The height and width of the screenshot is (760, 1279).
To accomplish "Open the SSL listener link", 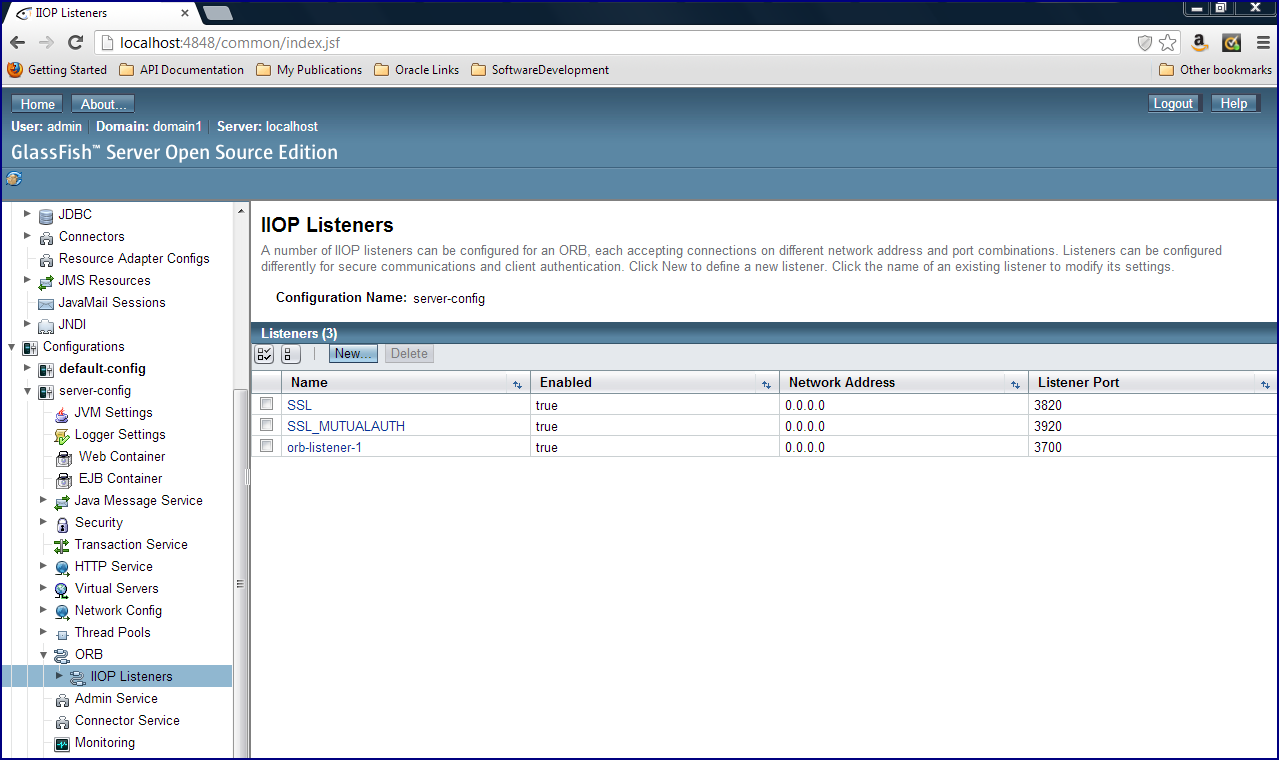I will coord(299,405).
